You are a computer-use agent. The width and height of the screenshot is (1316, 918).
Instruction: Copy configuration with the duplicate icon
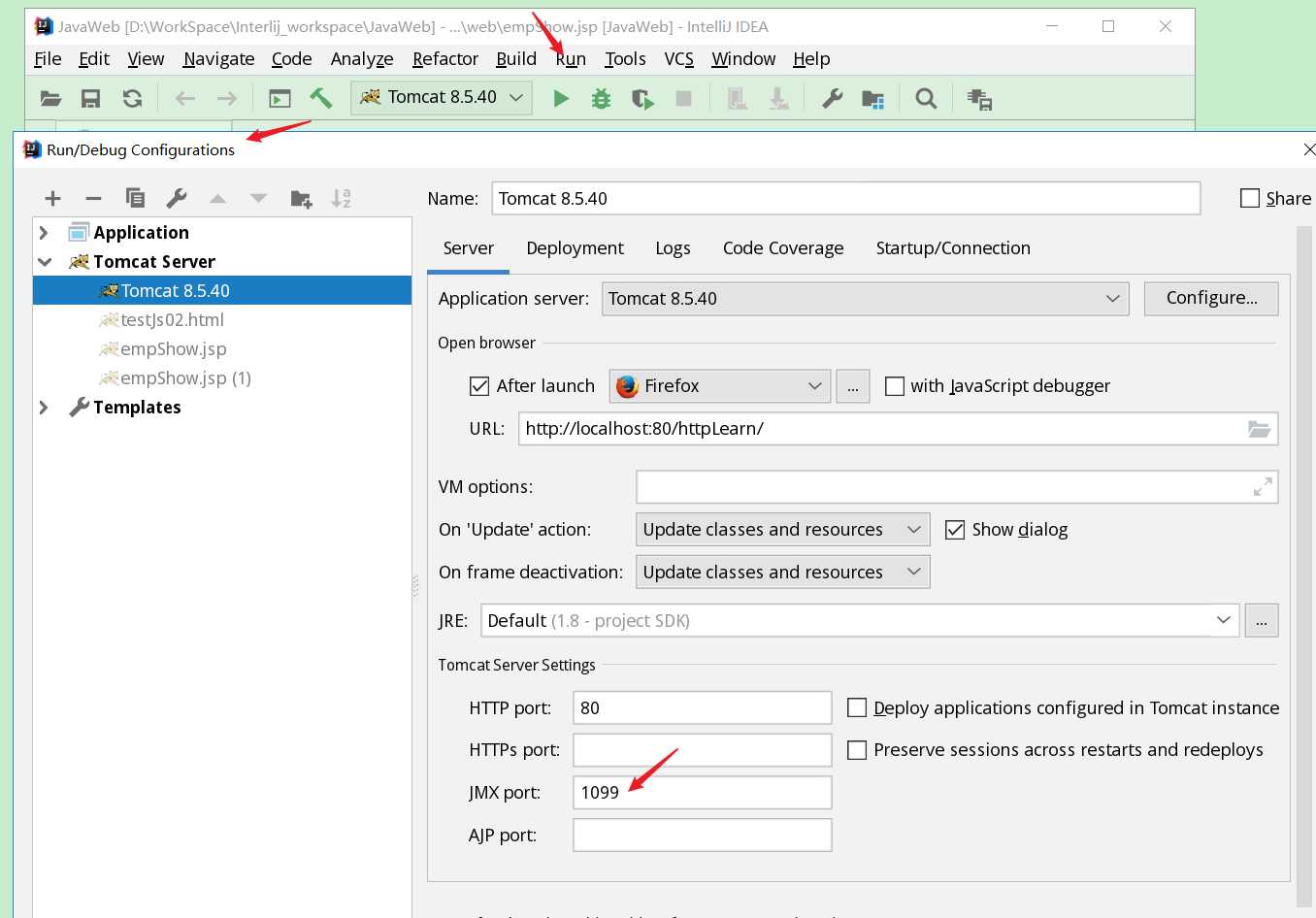click(x=135, y=198)
